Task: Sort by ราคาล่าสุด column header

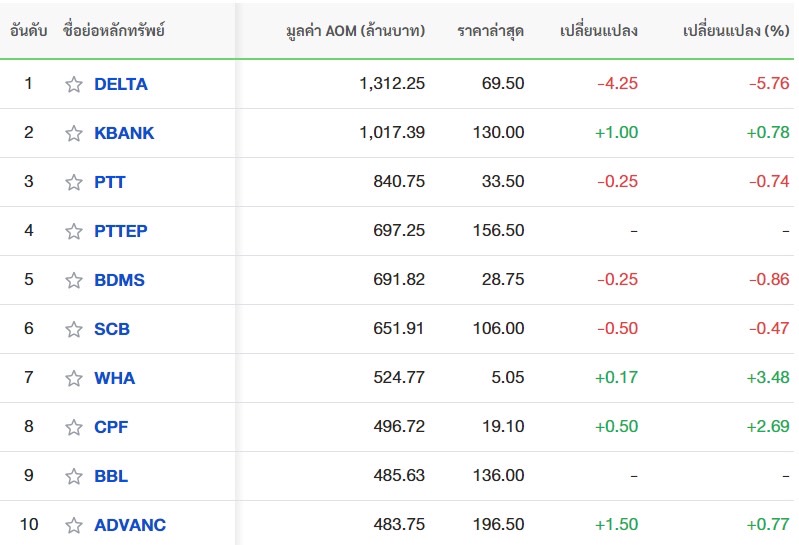Action: click(490, 31)
